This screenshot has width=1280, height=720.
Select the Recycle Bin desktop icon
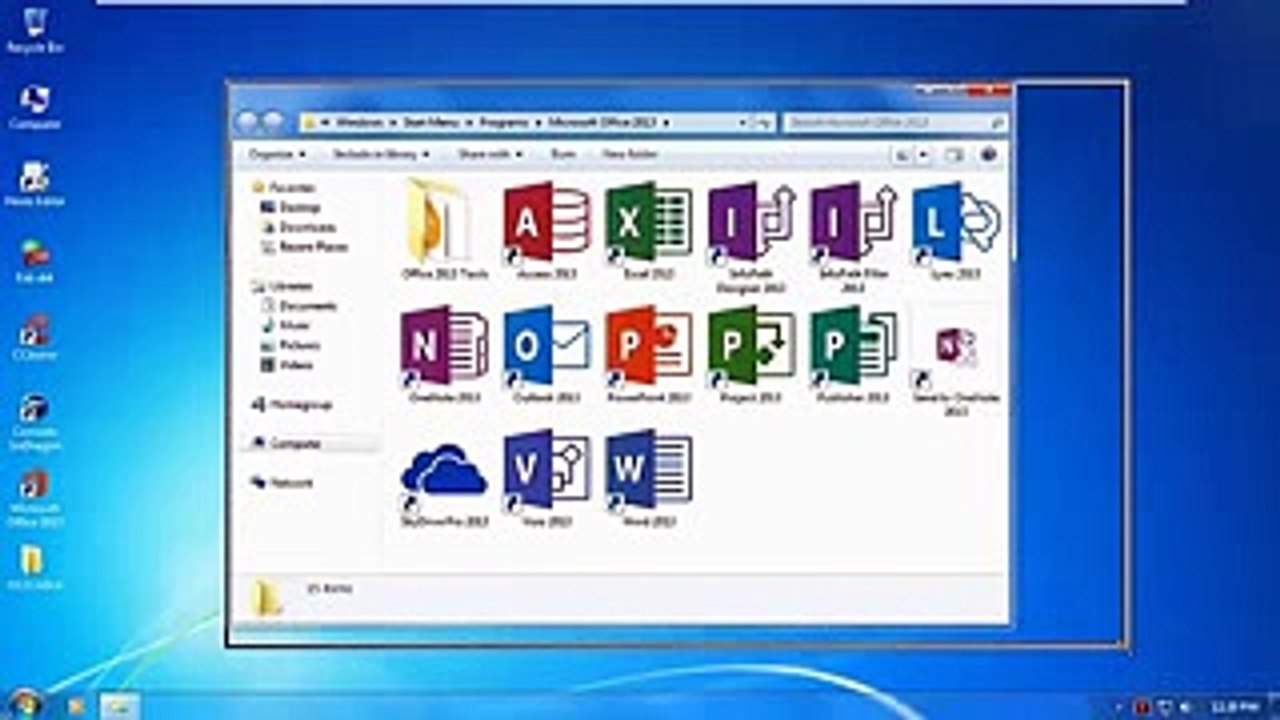[35, 31]
